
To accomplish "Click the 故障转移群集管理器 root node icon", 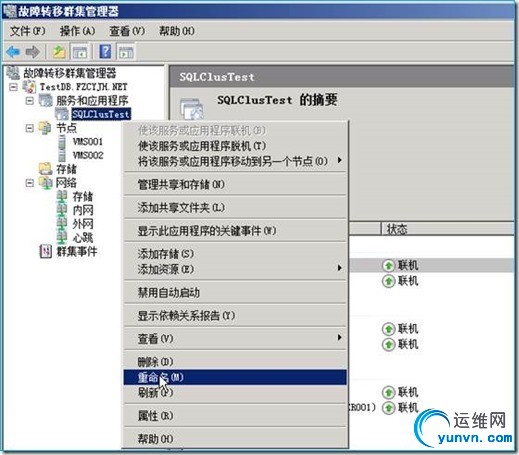I will point(13,73).
